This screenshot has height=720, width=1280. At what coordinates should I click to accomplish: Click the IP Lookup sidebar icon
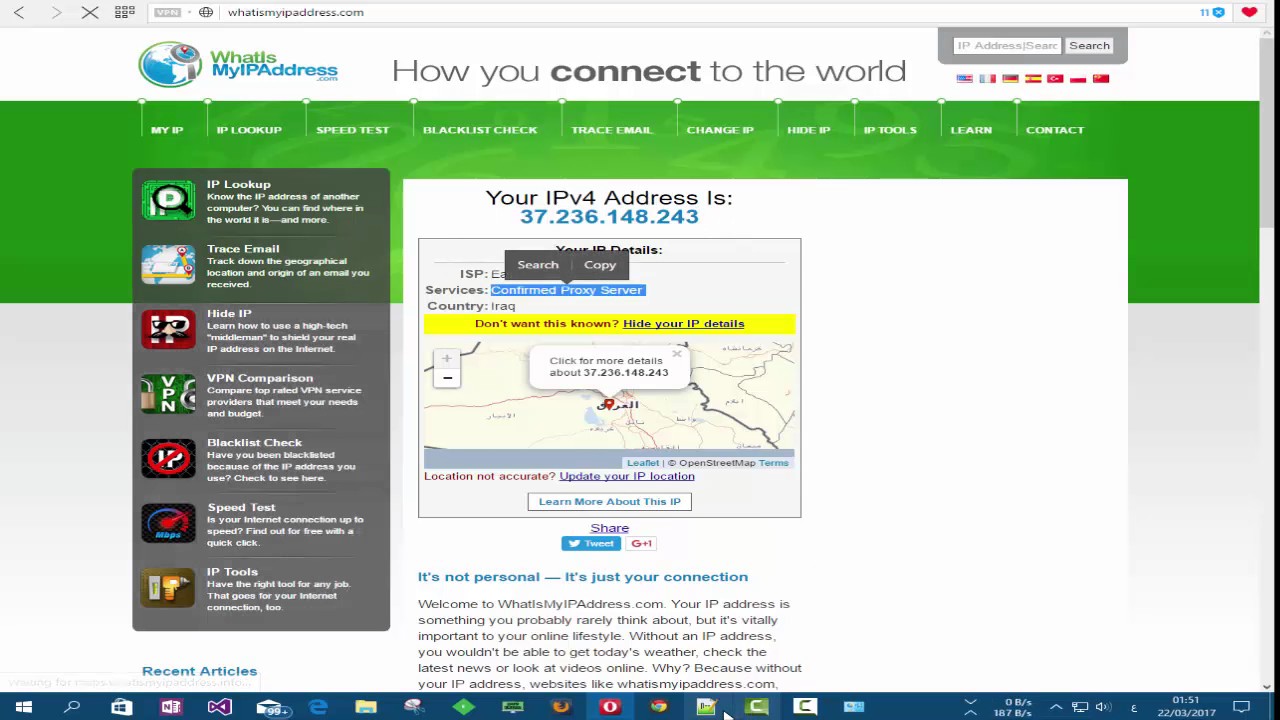168,200
